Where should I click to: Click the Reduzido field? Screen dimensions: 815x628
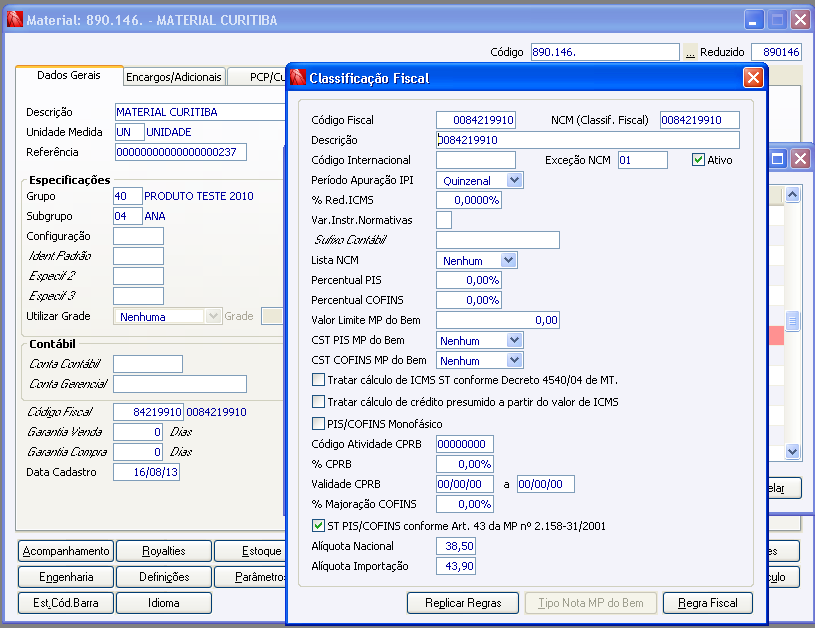777,52
